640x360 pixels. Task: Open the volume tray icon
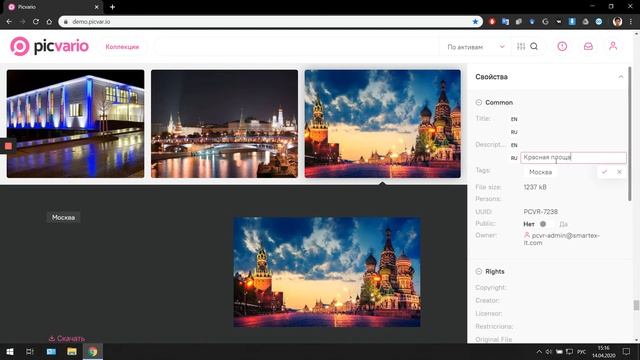coord(549,351)
